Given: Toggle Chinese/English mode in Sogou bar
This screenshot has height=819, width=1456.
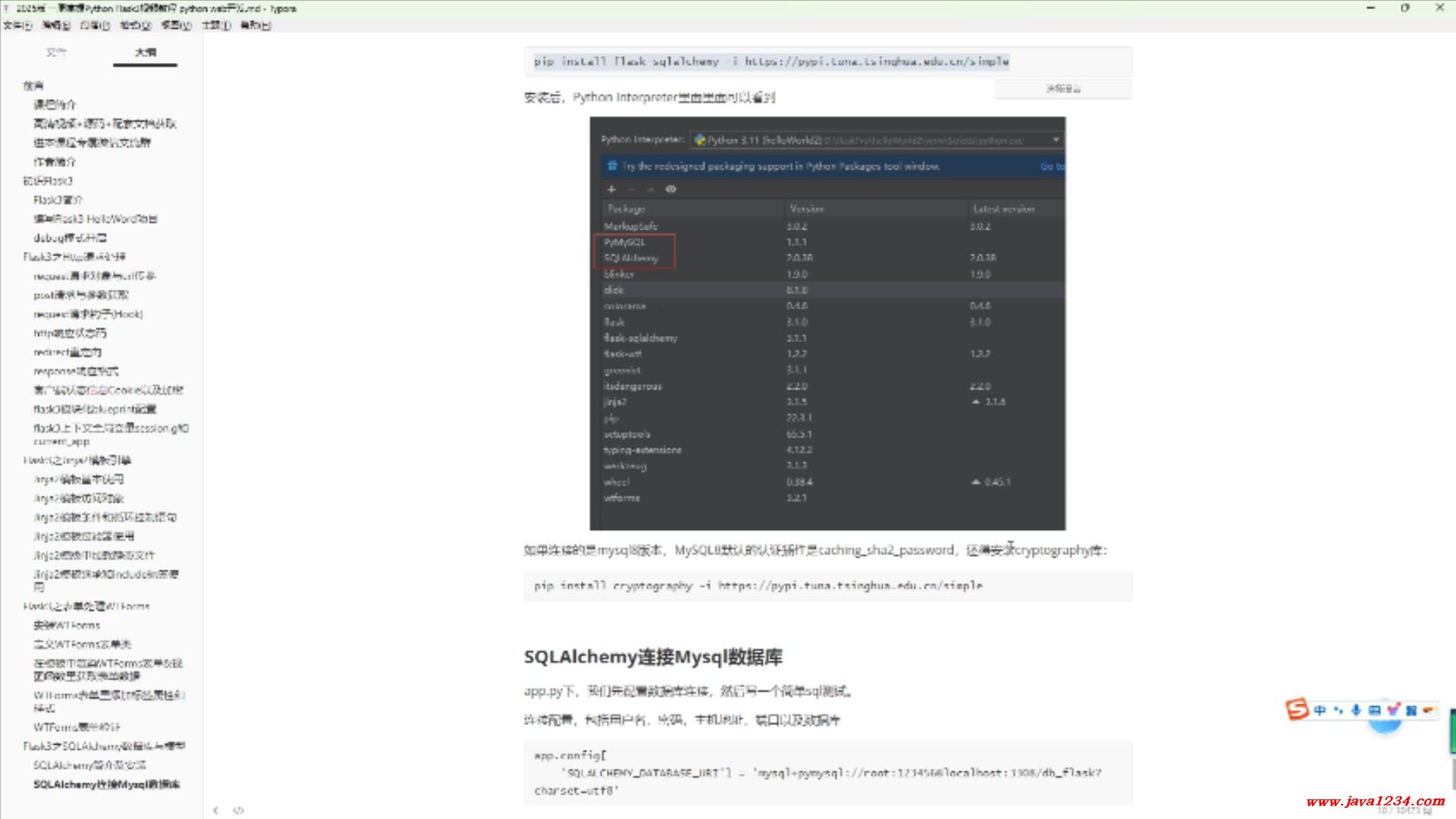Looking at the screenshot, I should click(1319, 711).
